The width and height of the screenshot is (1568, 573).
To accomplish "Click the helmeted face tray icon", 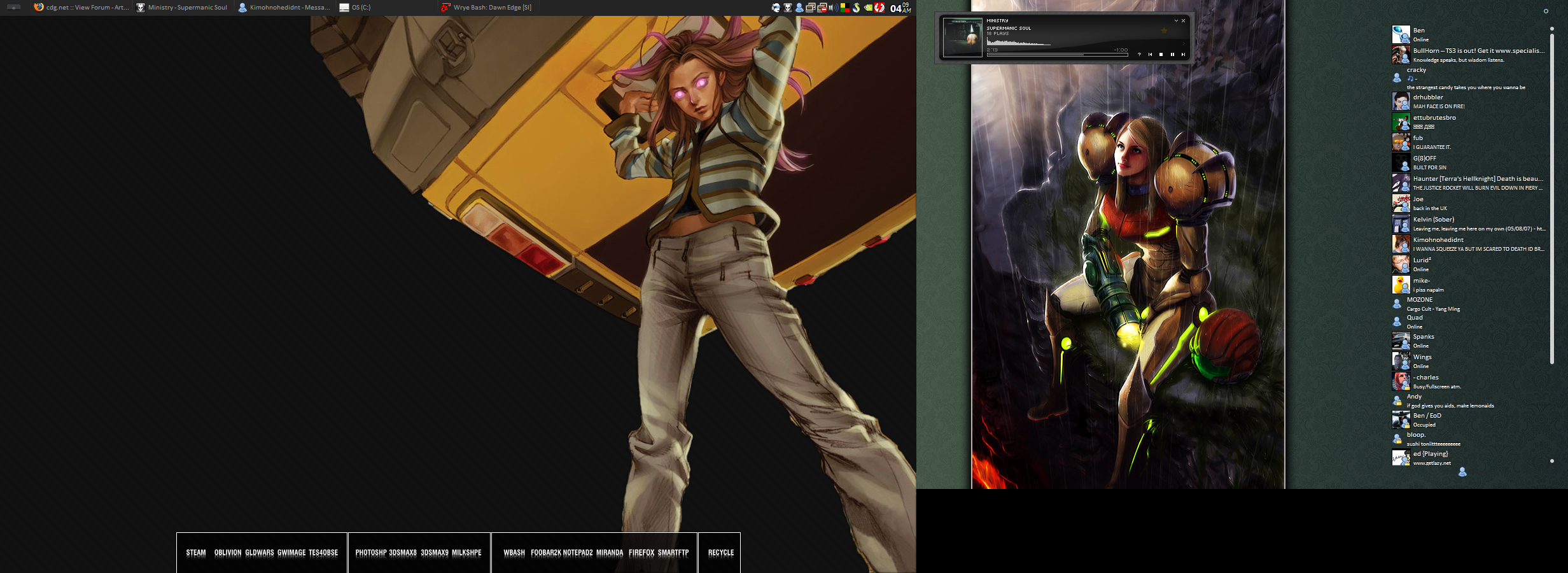I will [776, 8].
